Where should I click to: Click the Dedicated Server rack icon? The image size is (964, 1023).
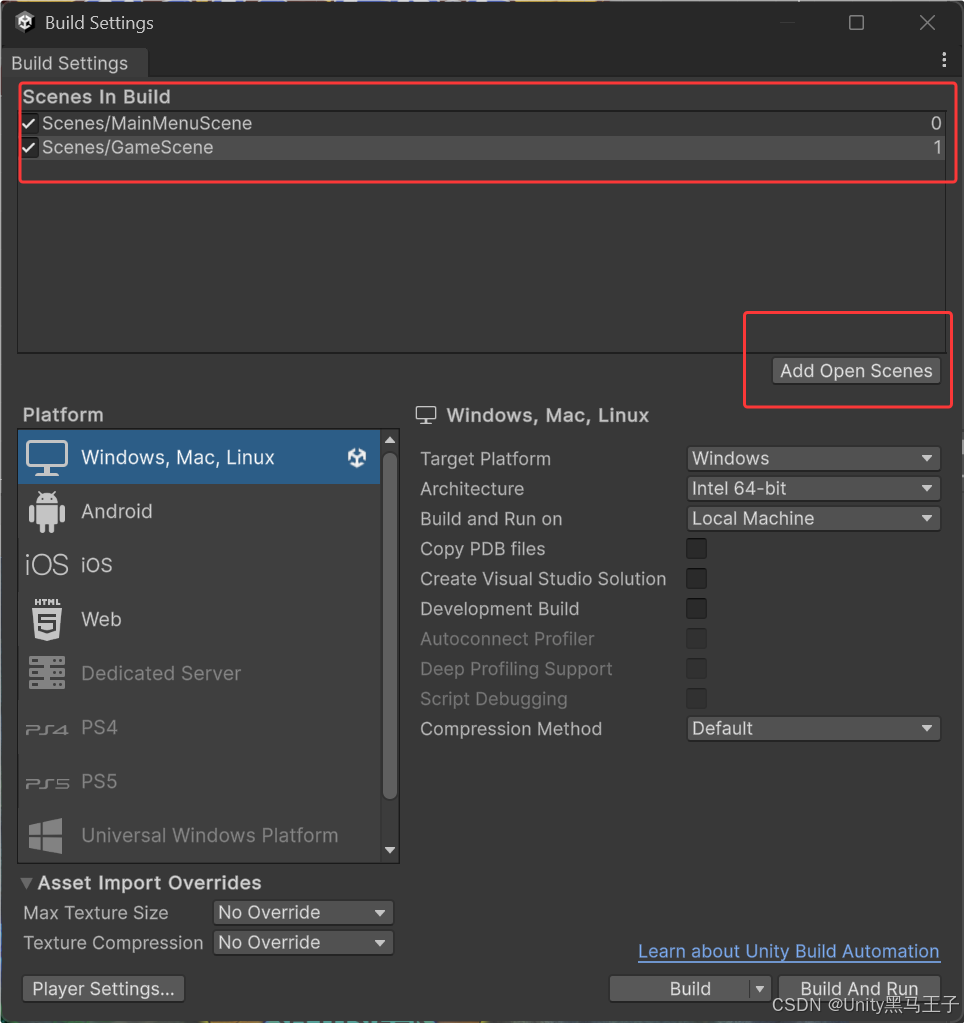click(x=47, y=673)
